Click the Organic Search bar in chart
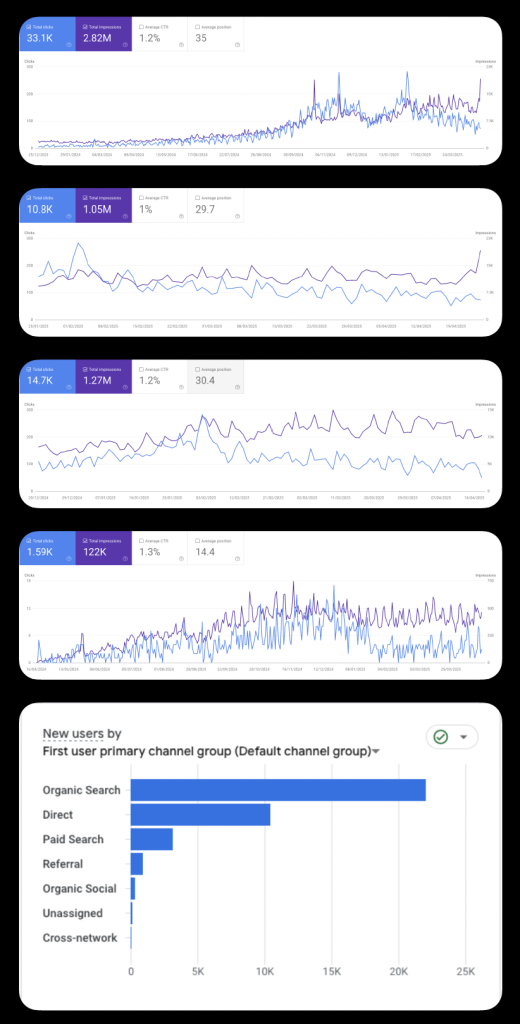The height and width of the screenshot is (1024, 520). [x=278, y=790]
